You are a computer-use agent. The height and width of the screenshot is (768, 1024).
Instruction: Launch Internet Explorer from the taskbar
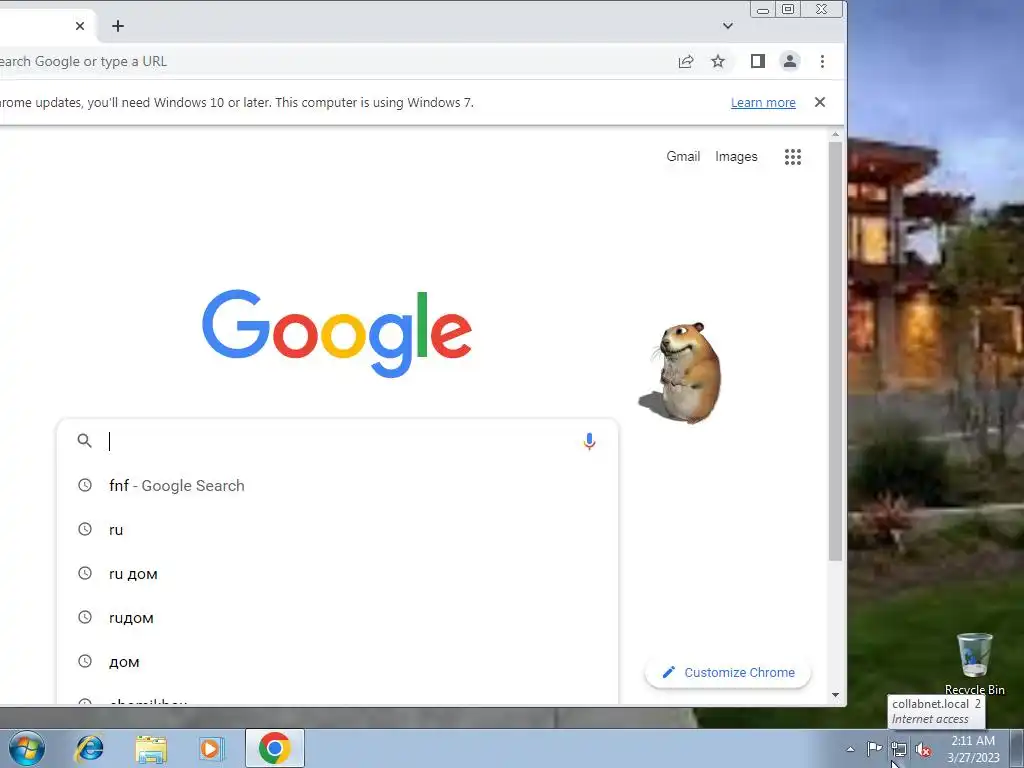click(x=89, y=748)
